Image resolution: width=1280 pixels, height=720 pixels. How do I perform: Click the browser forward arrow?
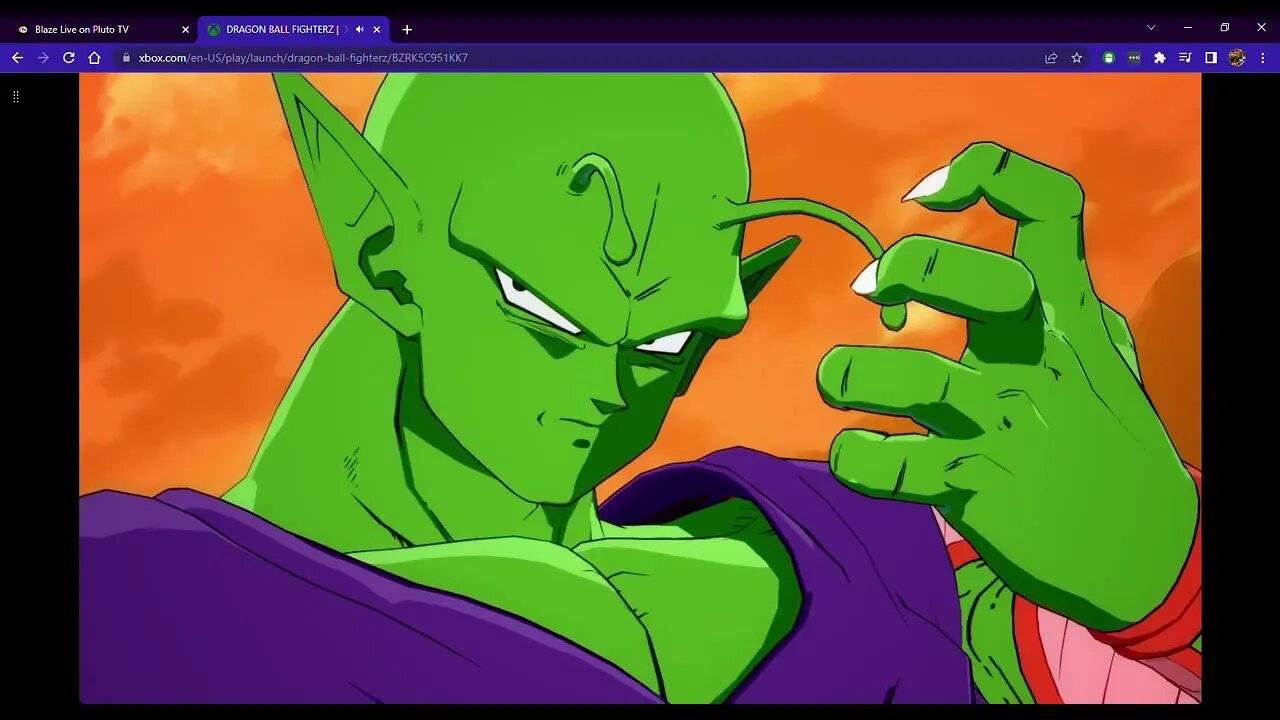tap(43, 58)
